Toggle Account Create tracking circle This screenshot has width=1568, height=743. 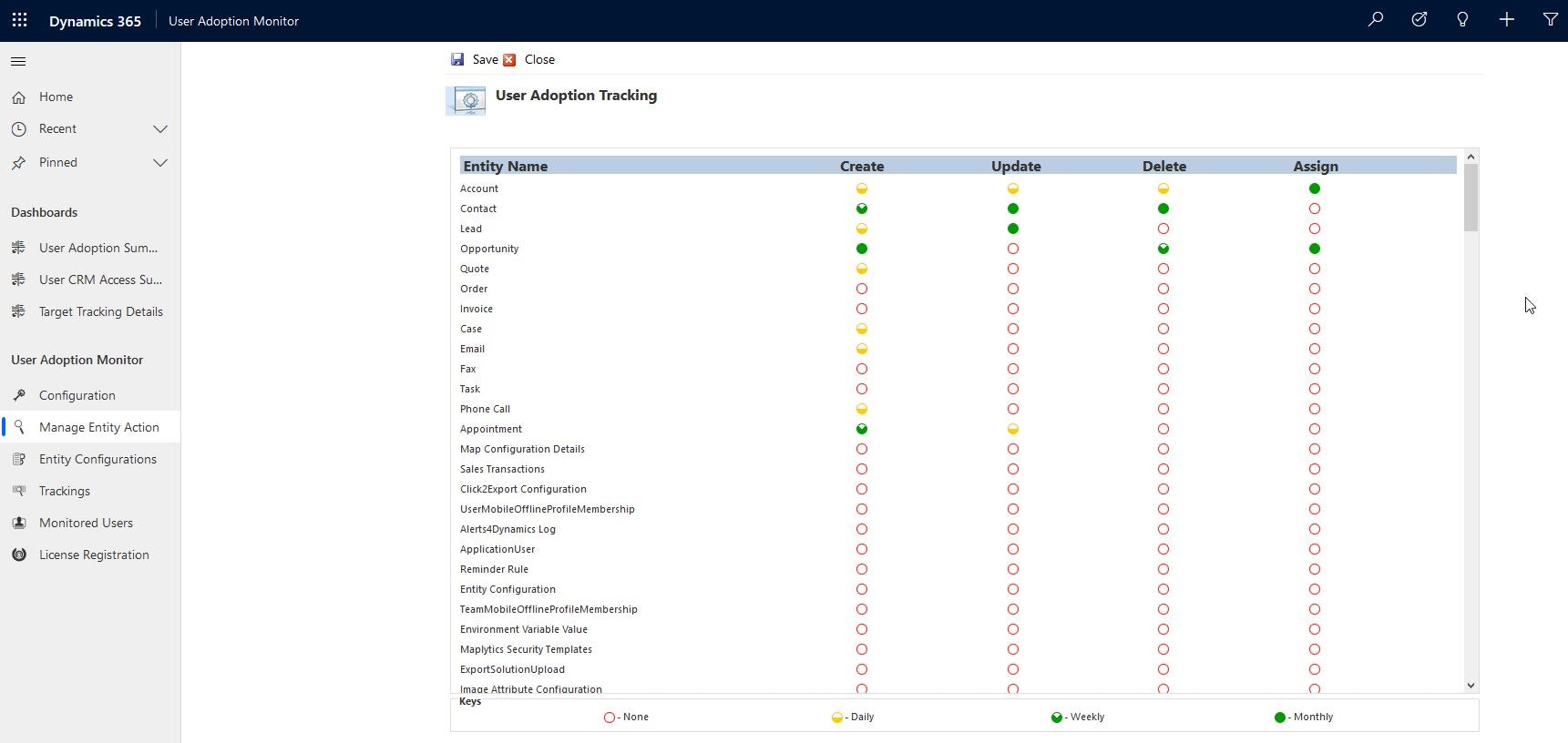(862, 188)
